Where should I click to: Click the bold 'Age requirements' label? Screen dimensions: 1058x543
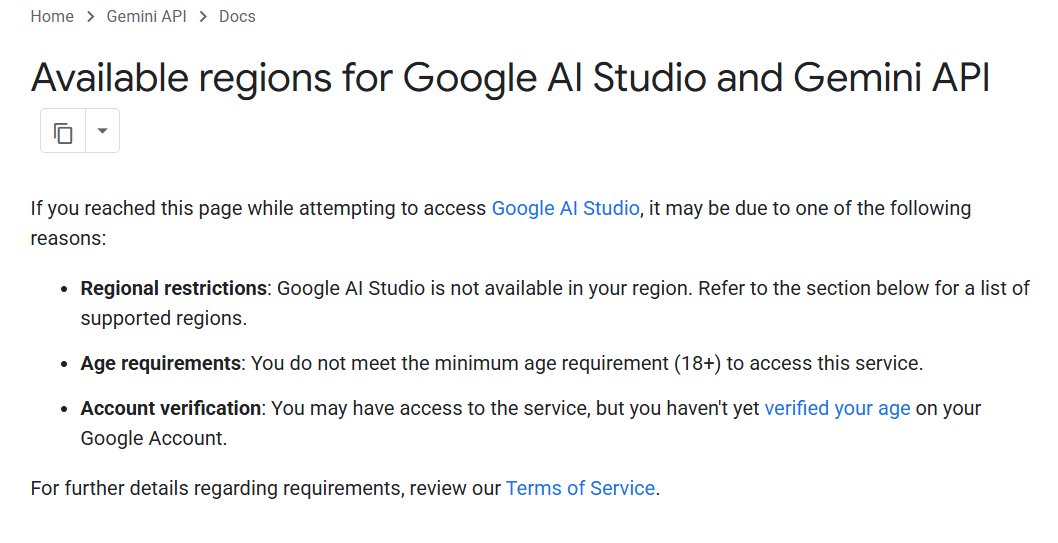[x=161, y=363]
